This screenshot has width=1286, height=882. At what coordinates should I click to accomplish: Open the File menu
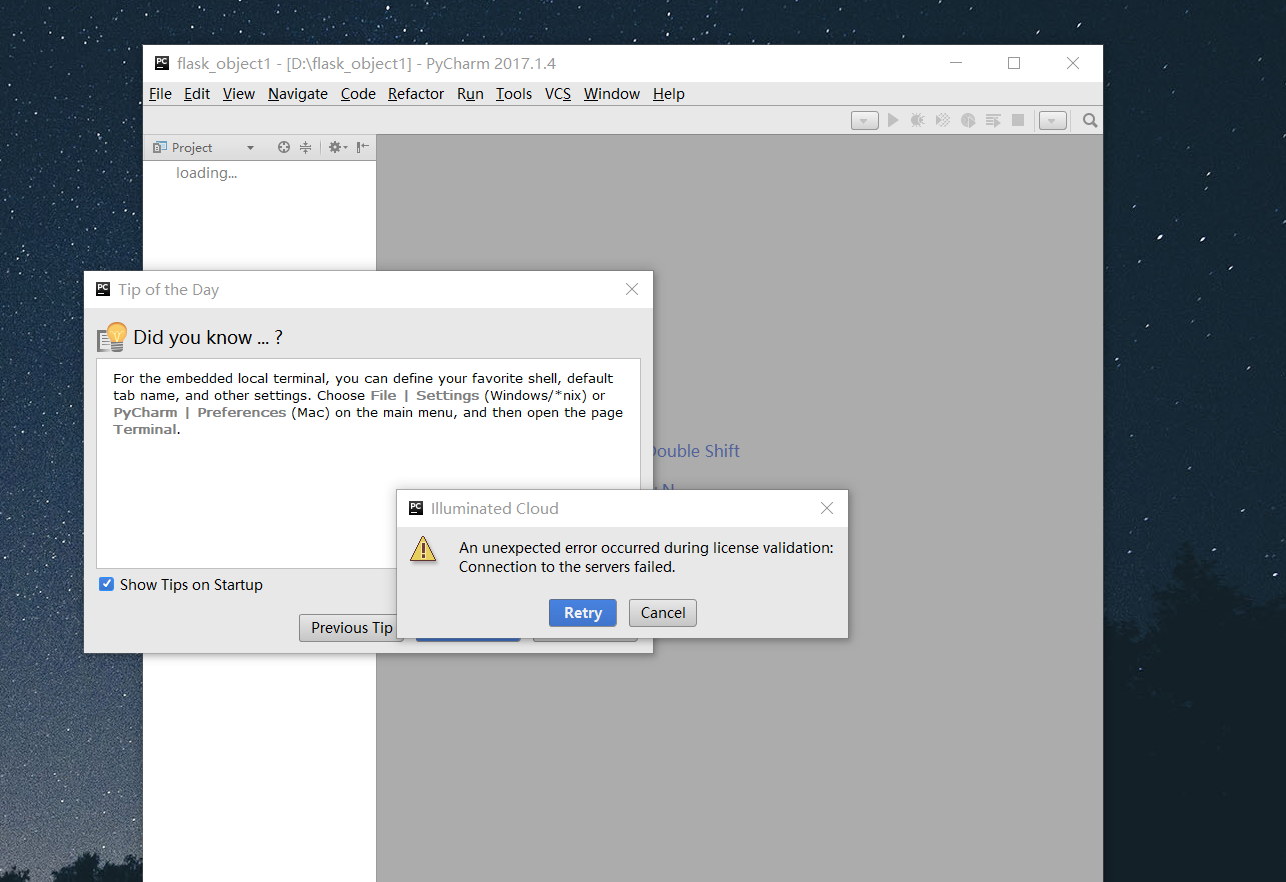click(x=160, y=94)
